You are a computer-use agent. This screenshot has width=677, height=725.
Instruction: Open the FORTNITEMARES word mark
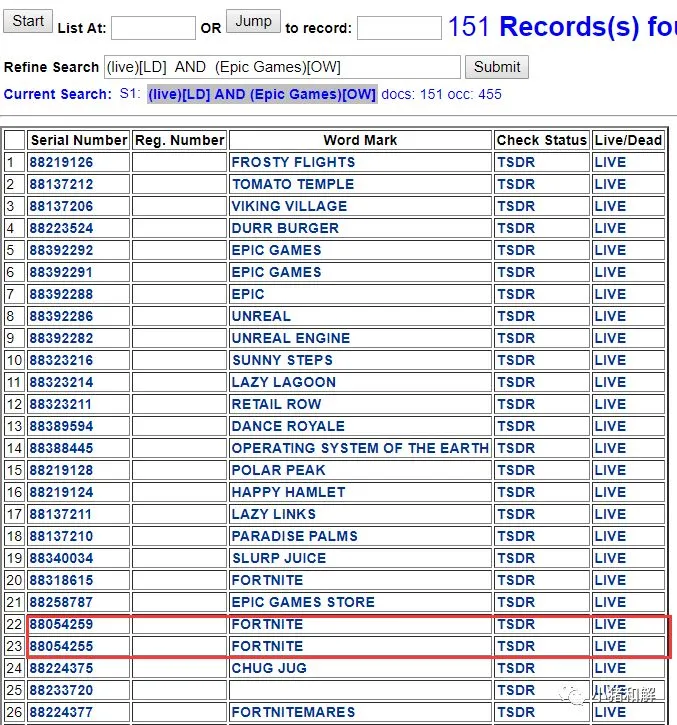293,712
